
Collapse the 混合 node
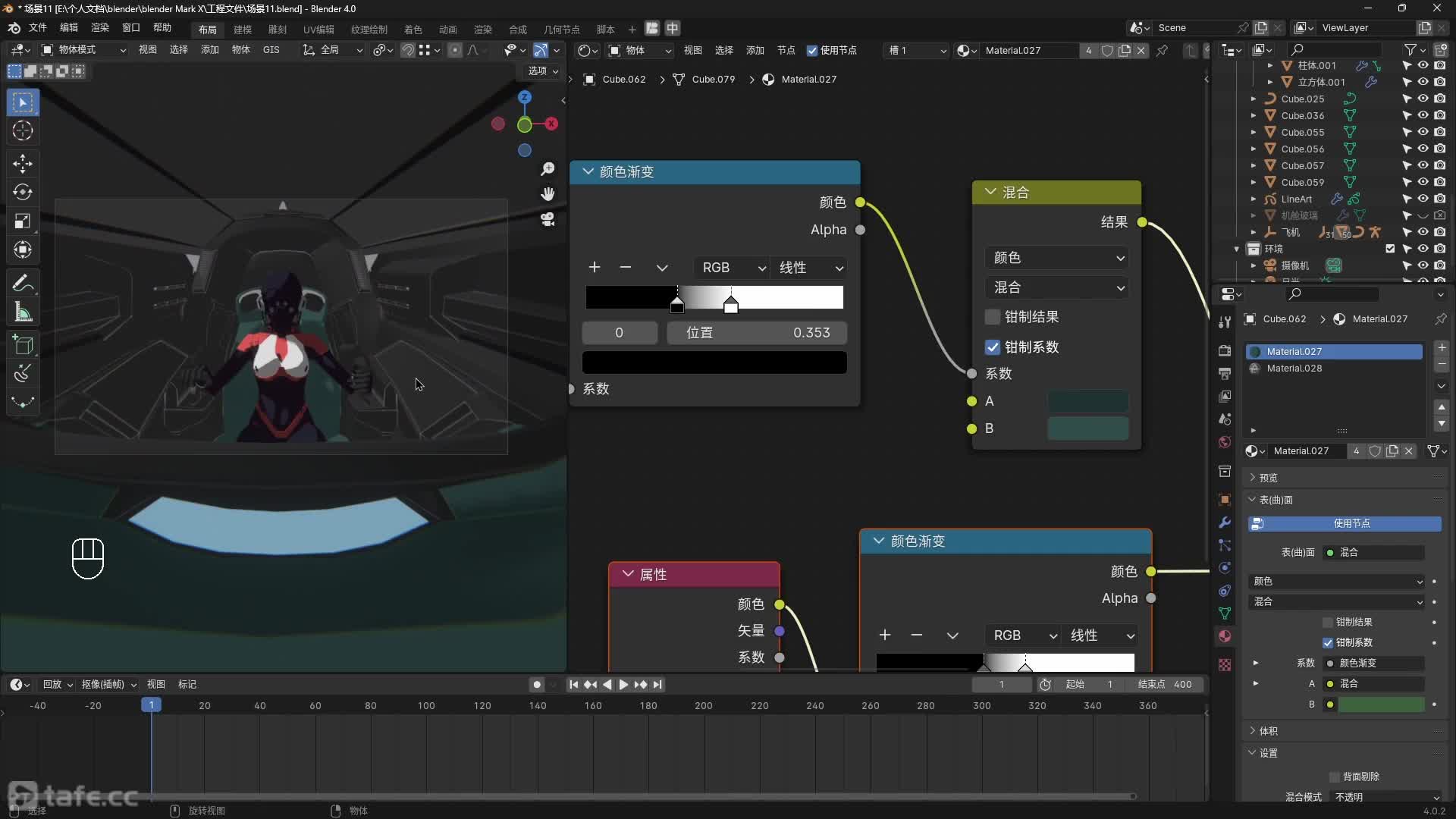pyautogui.click(x=990, y=192)
